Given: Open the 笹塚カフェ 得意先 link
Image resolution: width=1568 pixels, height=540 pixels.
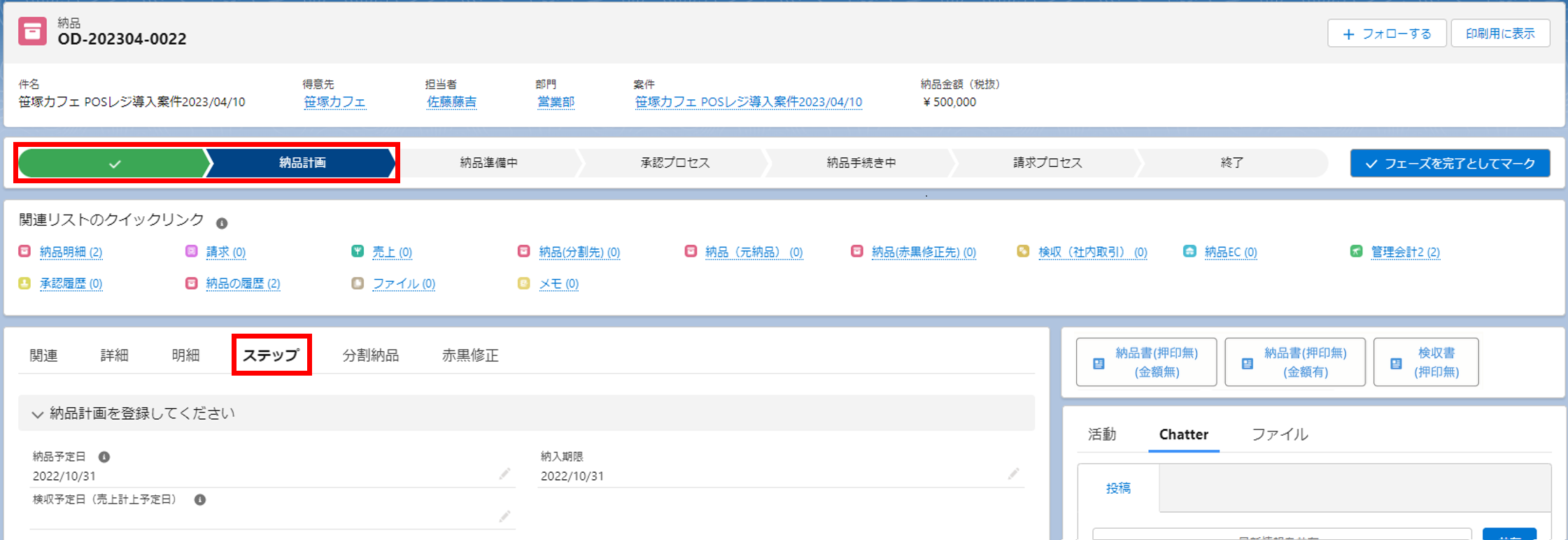Looking at the screenshot, I should (x=334, y=102).
